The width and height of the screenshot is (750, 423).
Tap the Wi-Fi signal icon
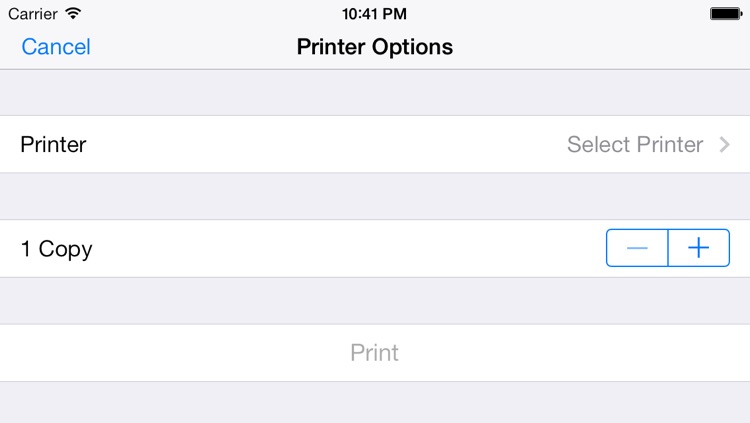[x=73, y=13]
